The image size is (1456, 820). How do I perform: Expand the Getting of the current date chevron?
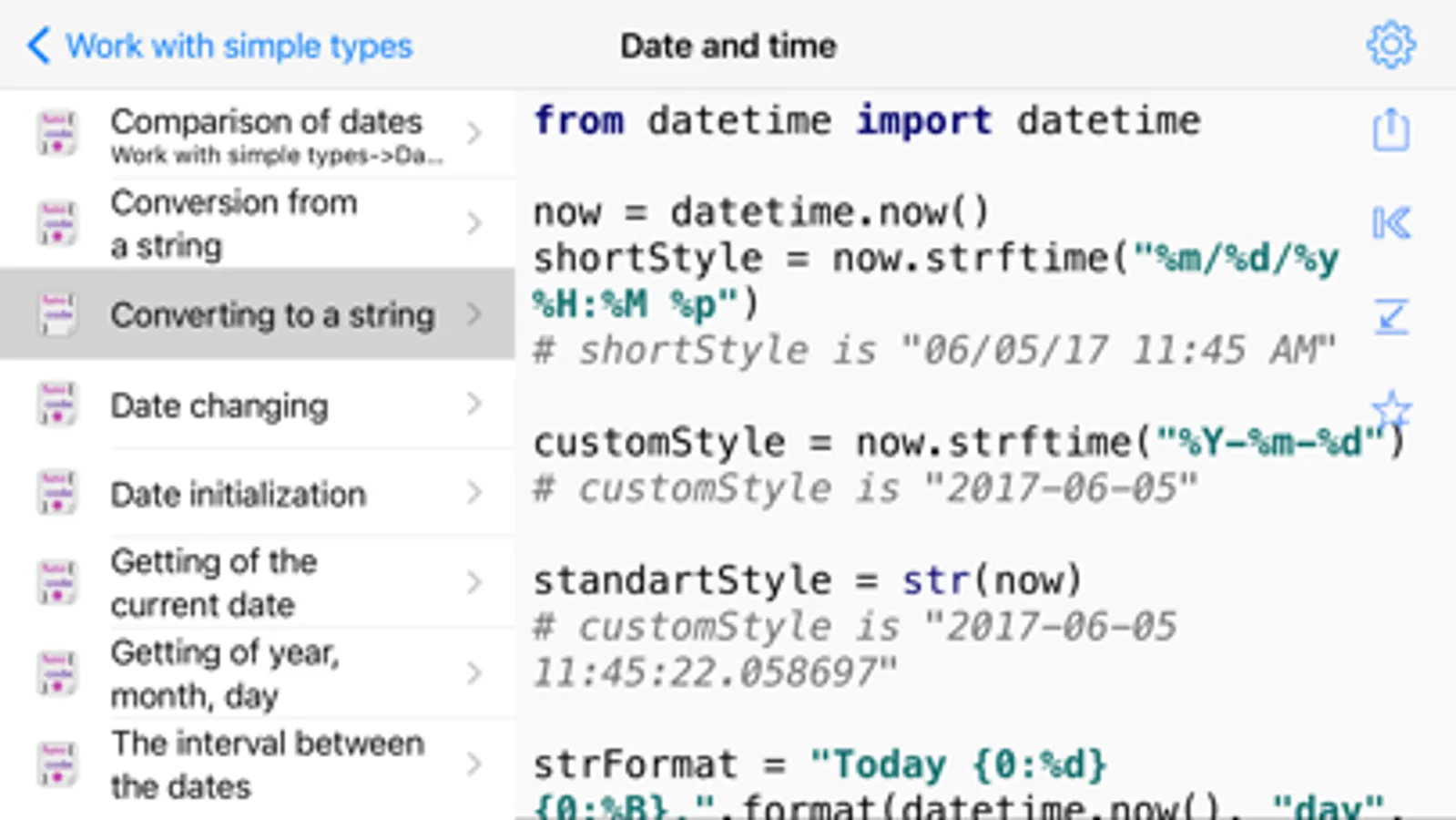(473, 582)
